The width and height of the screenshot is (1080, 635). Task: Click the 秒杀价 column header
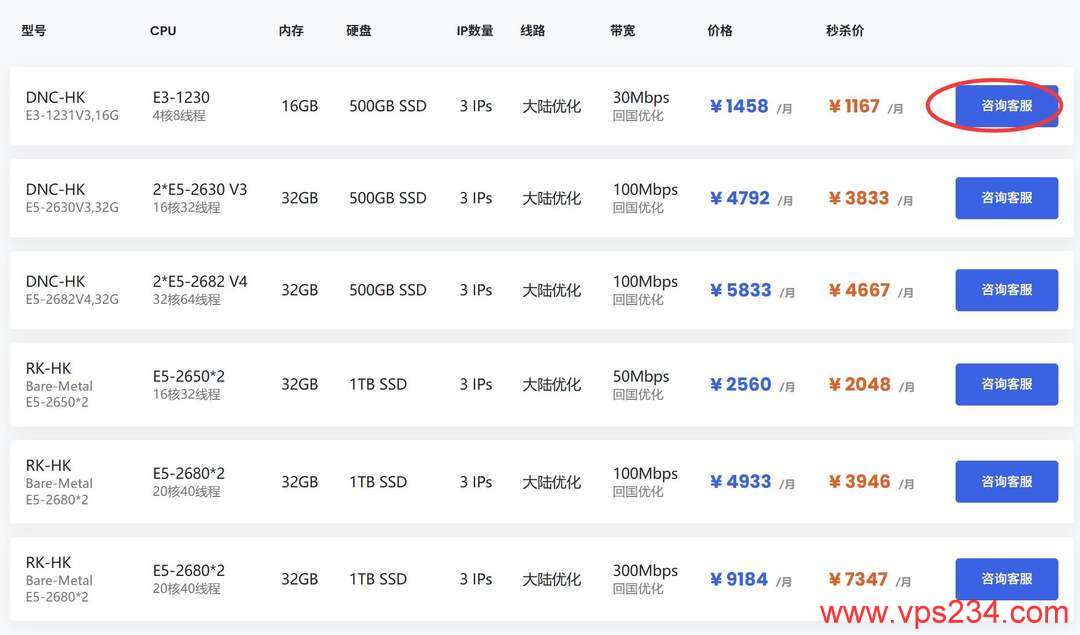click(845, 31)
